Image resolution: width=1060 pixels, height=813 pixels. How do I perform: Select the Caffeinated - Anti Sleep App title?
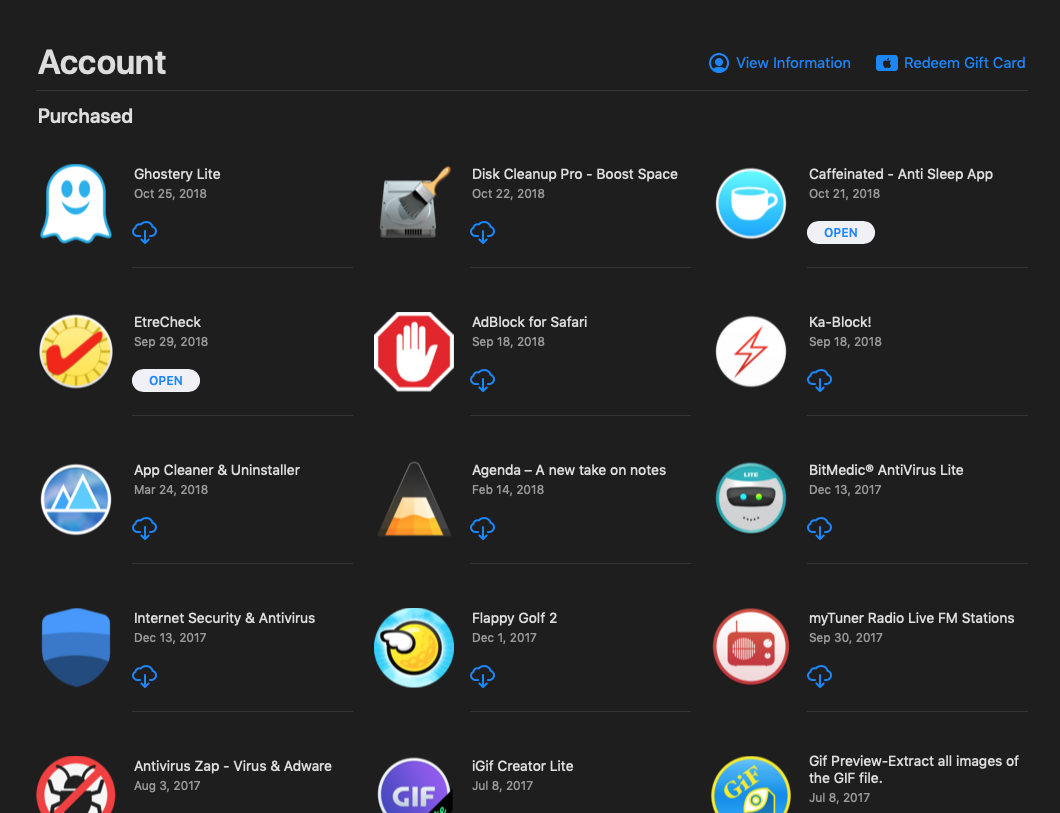click(x=900, y=174)
